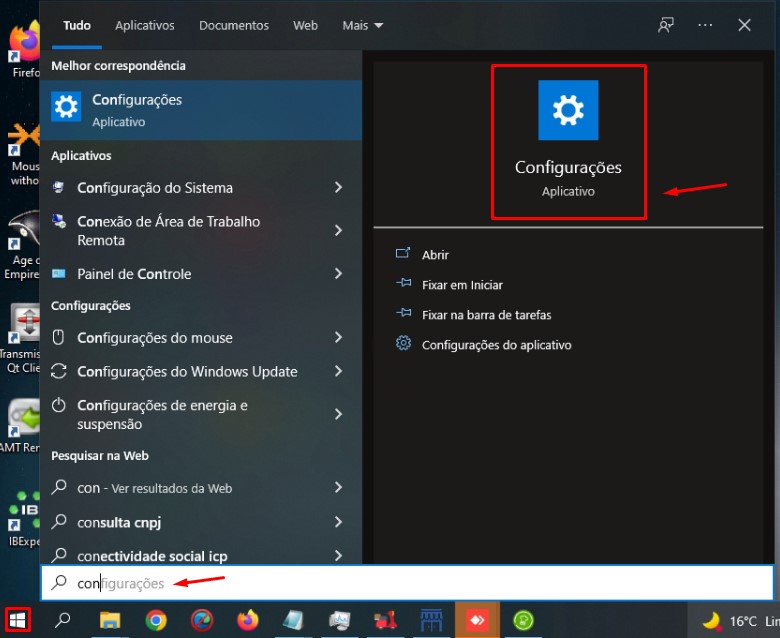Screen dimensions: 780x638
Task: Open the Mais dropdown
Action: point(362,25)
